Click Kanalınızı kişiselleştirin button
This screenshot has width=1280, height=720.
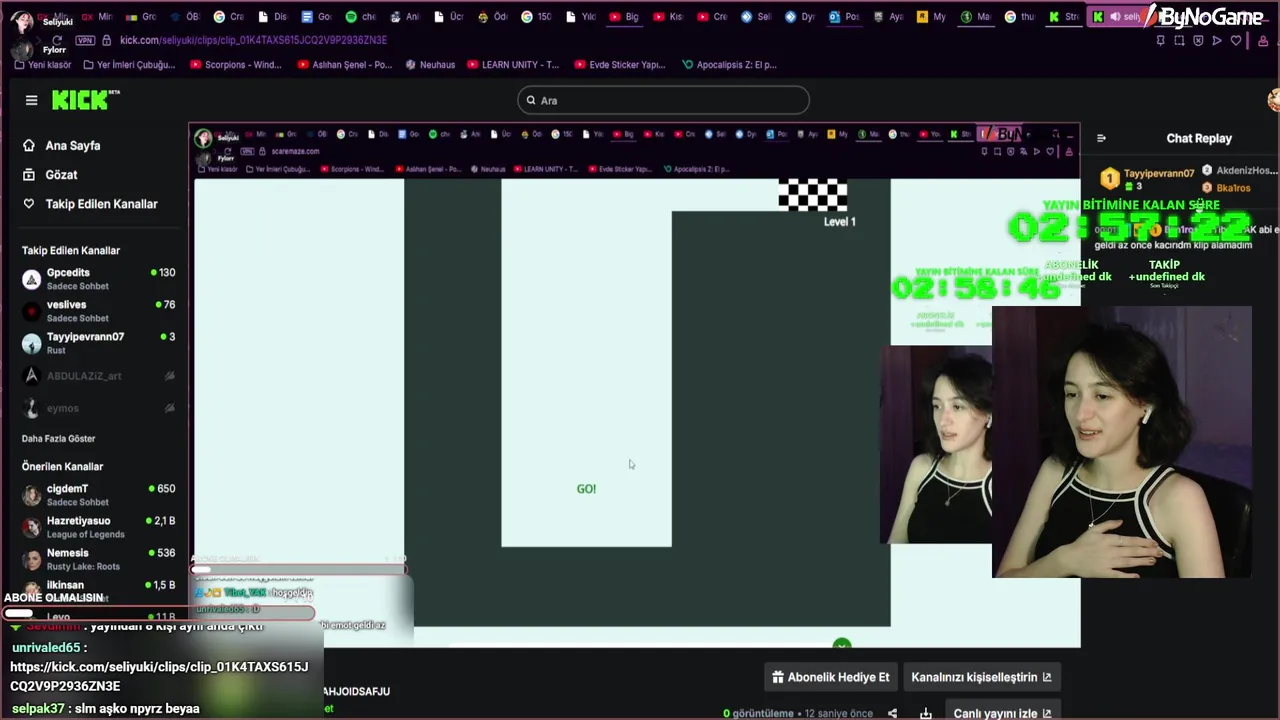980,677
